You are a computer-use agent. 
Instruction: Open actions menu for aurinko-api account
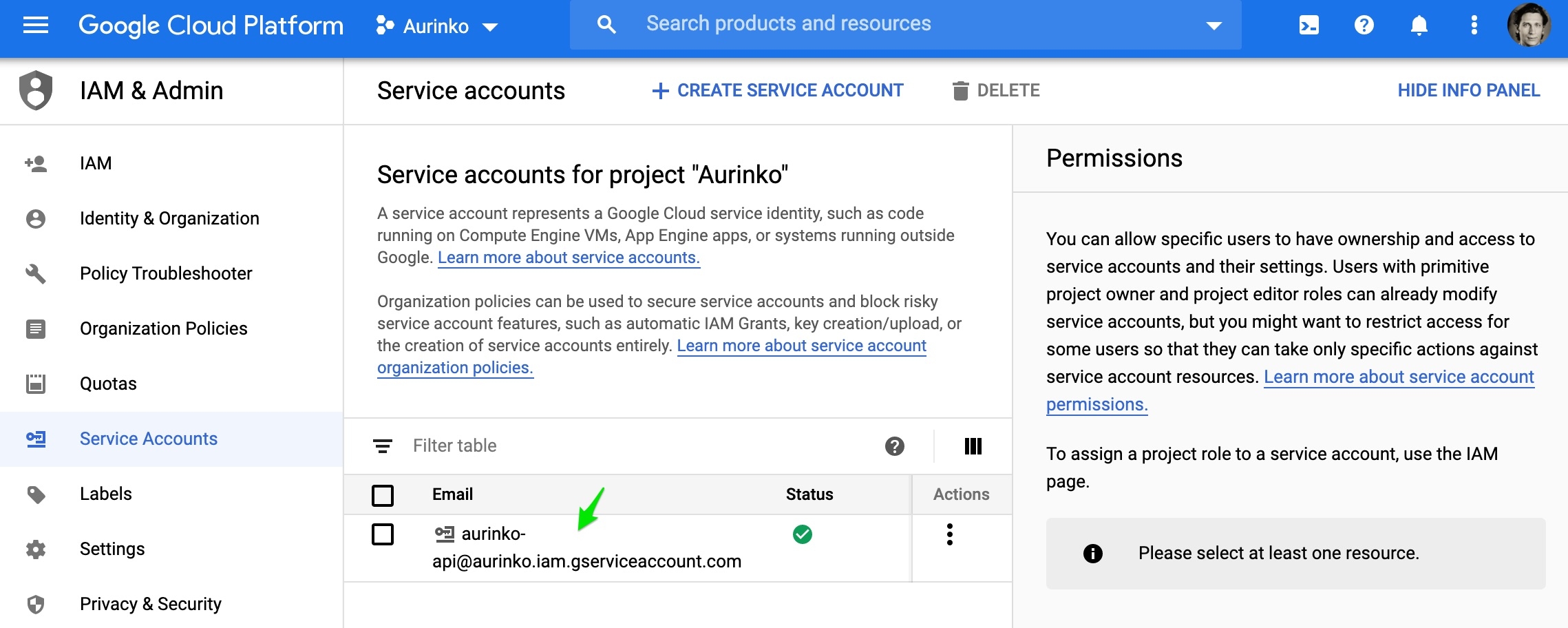[949, 534]
